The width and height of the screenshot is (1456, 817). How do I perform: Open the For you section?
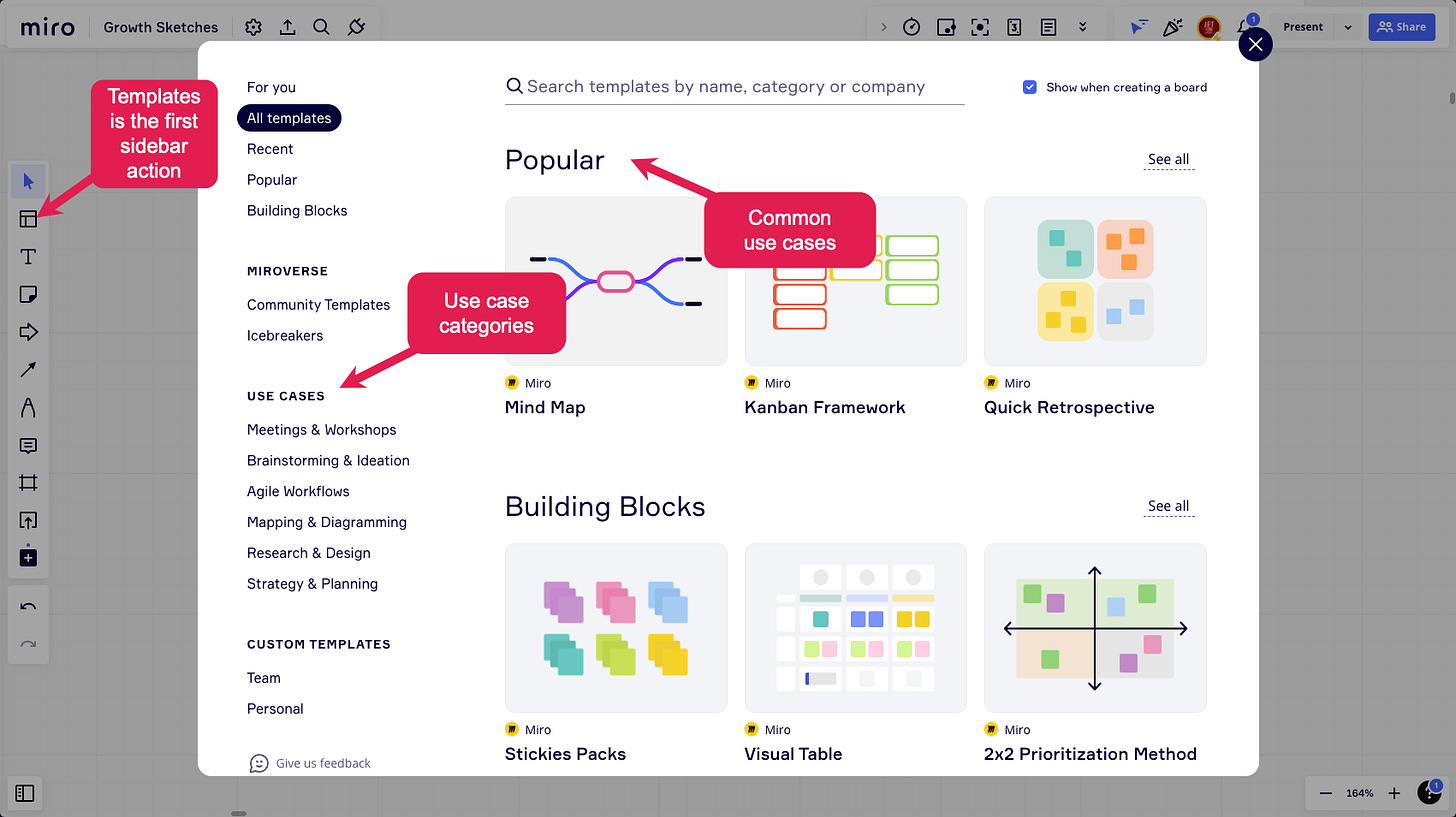click(x=271, y=87)
